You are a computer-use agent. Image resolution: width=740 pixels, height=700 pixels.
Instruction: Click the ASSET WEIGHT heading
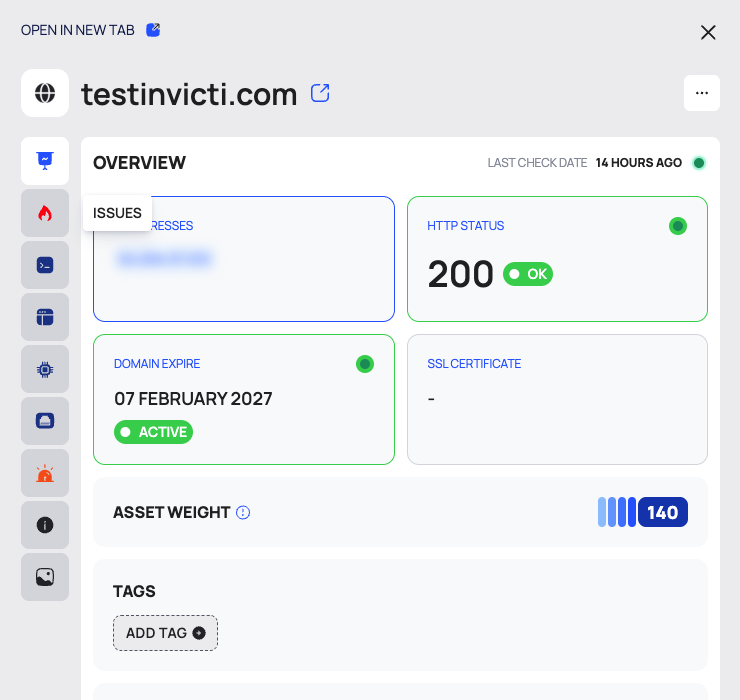[x=171, y=512]
